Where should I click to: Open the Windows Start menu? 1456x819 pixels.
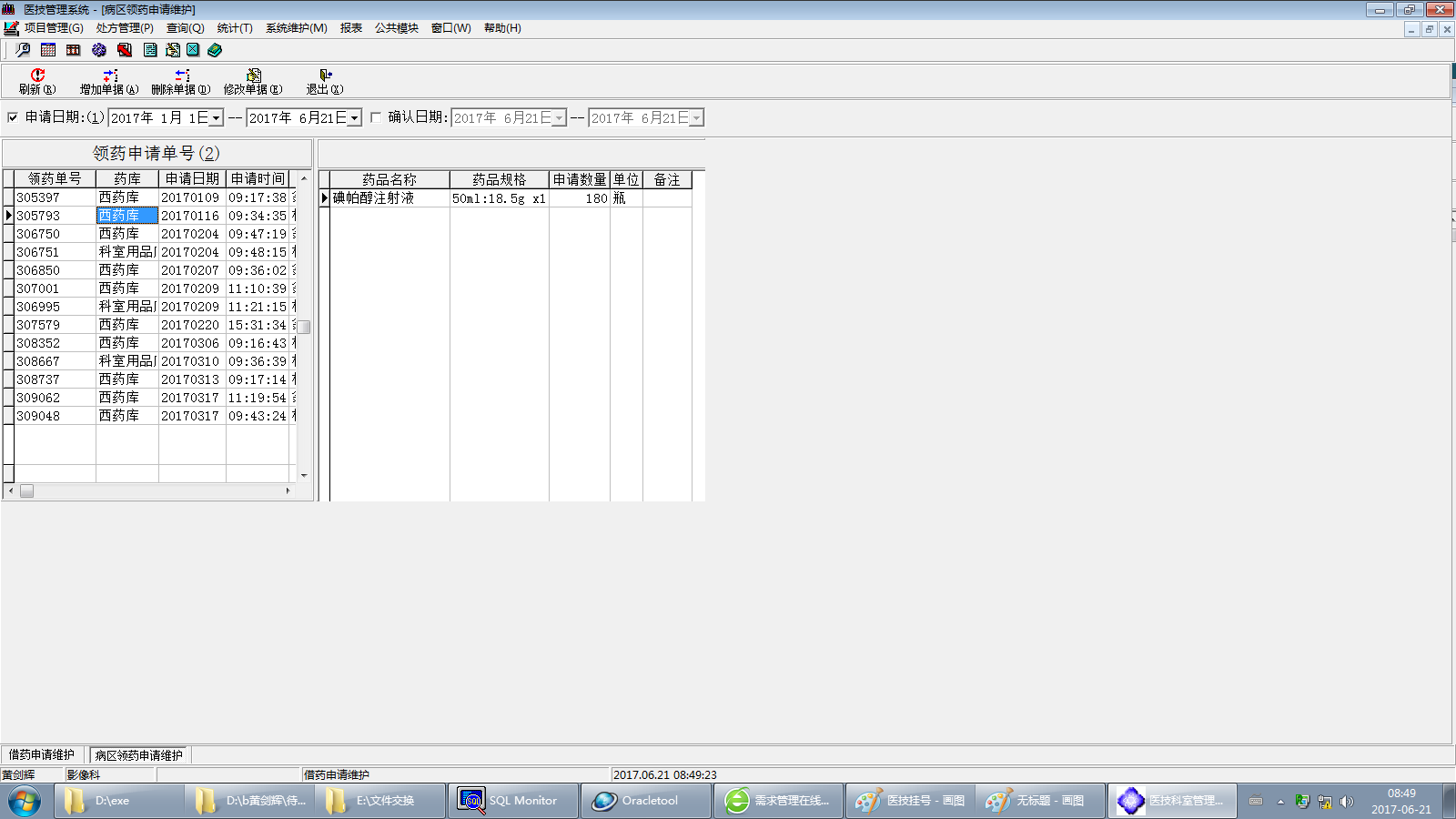(x=25, y=801)
